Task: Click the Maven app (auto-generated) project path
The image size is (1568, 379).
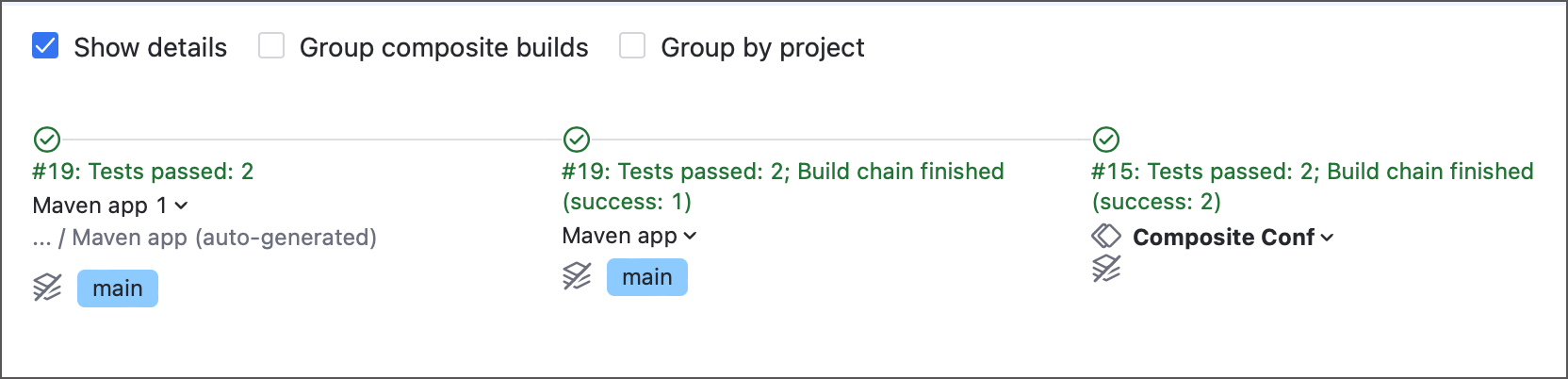Action: coord(224,238)
